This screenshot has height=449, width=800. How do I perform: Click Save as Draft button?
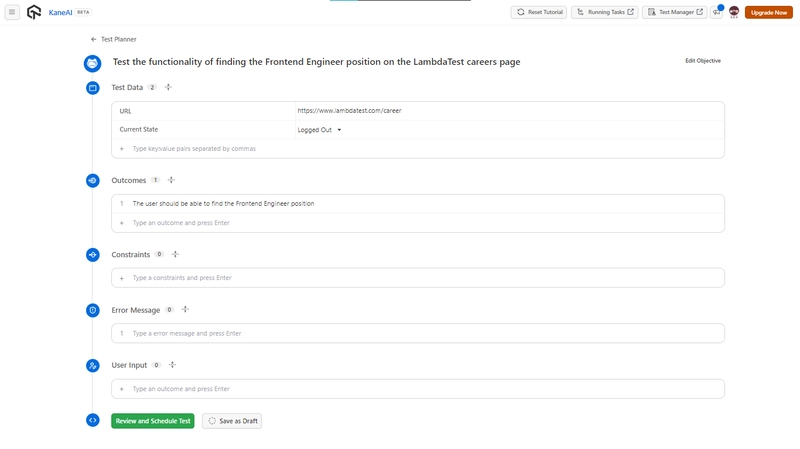232,421
